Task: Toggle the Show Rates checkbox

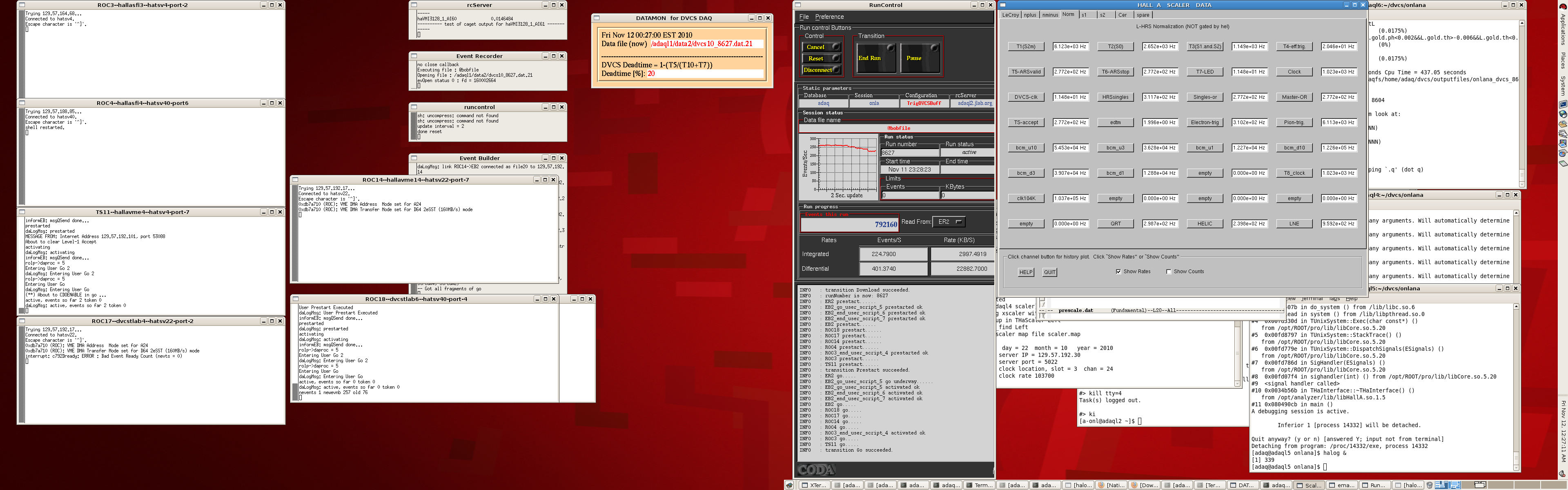Action: point(1118,272)
